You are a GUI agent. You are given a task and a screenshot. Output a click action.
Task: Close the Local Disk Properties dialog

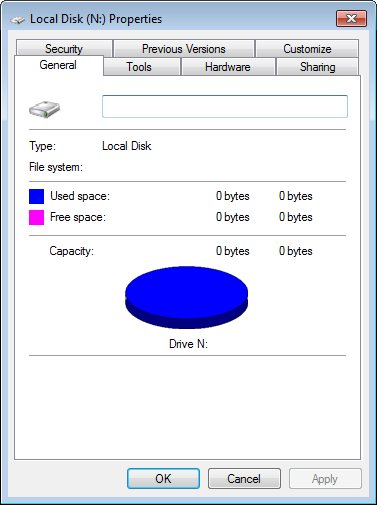[x=351, y=18]
